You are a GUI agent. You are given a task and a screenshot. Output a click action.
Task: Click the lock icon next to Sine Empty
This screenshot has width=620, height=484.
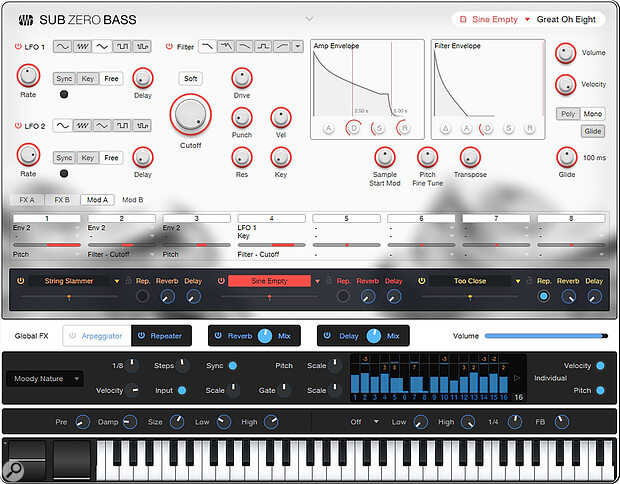coord(329,281)
